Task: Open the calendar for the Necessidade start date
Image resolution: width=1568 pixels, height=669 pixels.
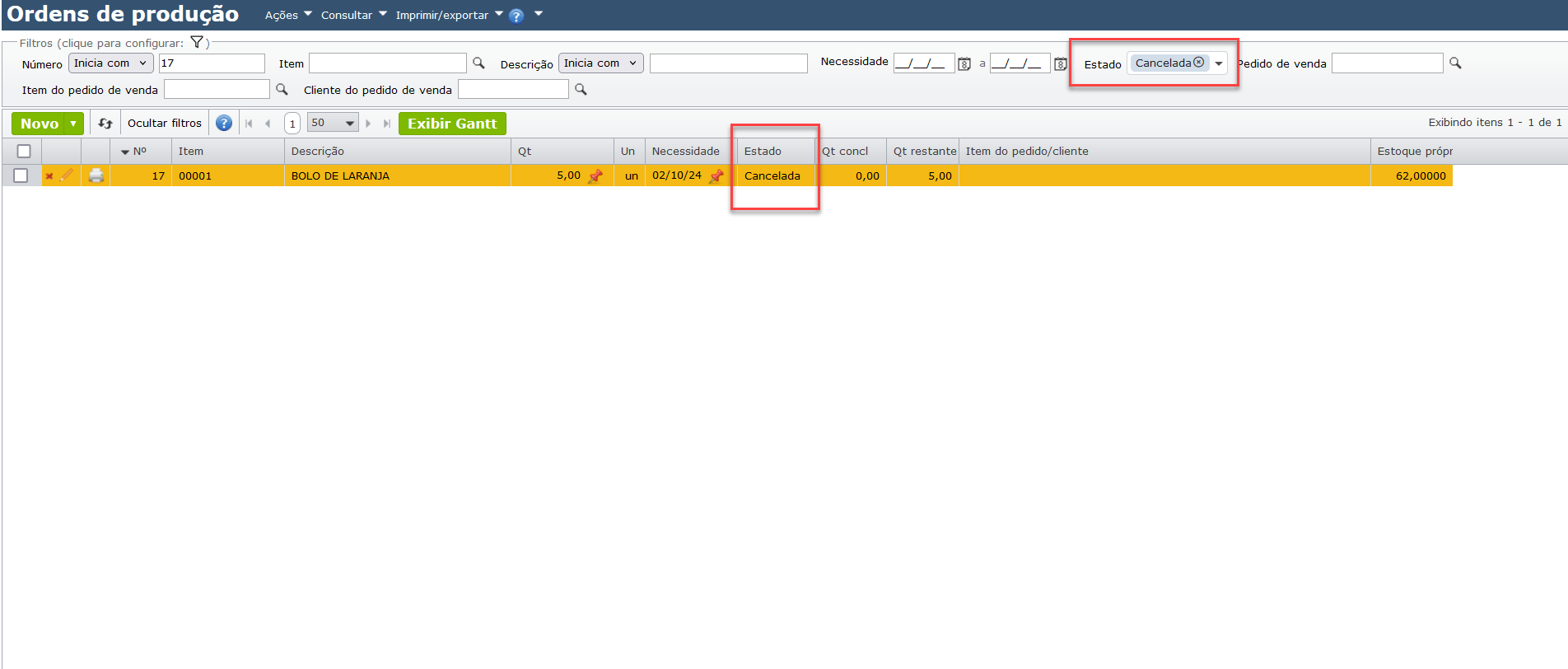Action: tap(964, 63)
